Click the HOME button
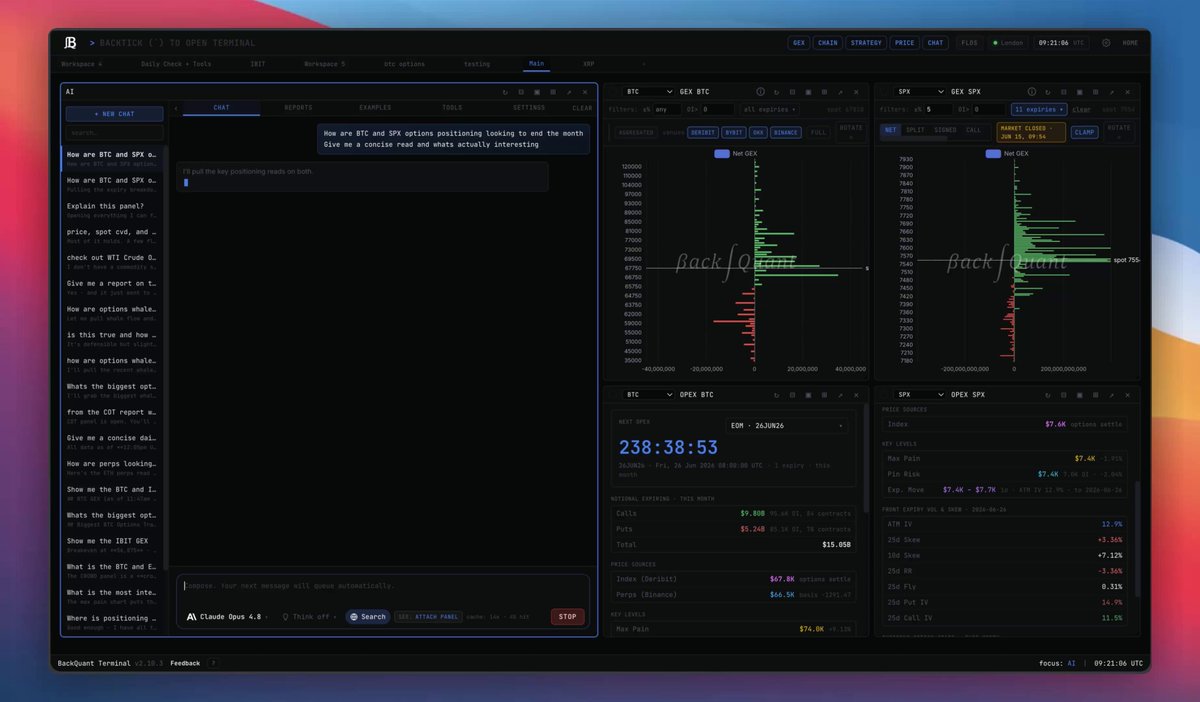The height and width of the screenshot is (702, 1200). (1130, 43)
